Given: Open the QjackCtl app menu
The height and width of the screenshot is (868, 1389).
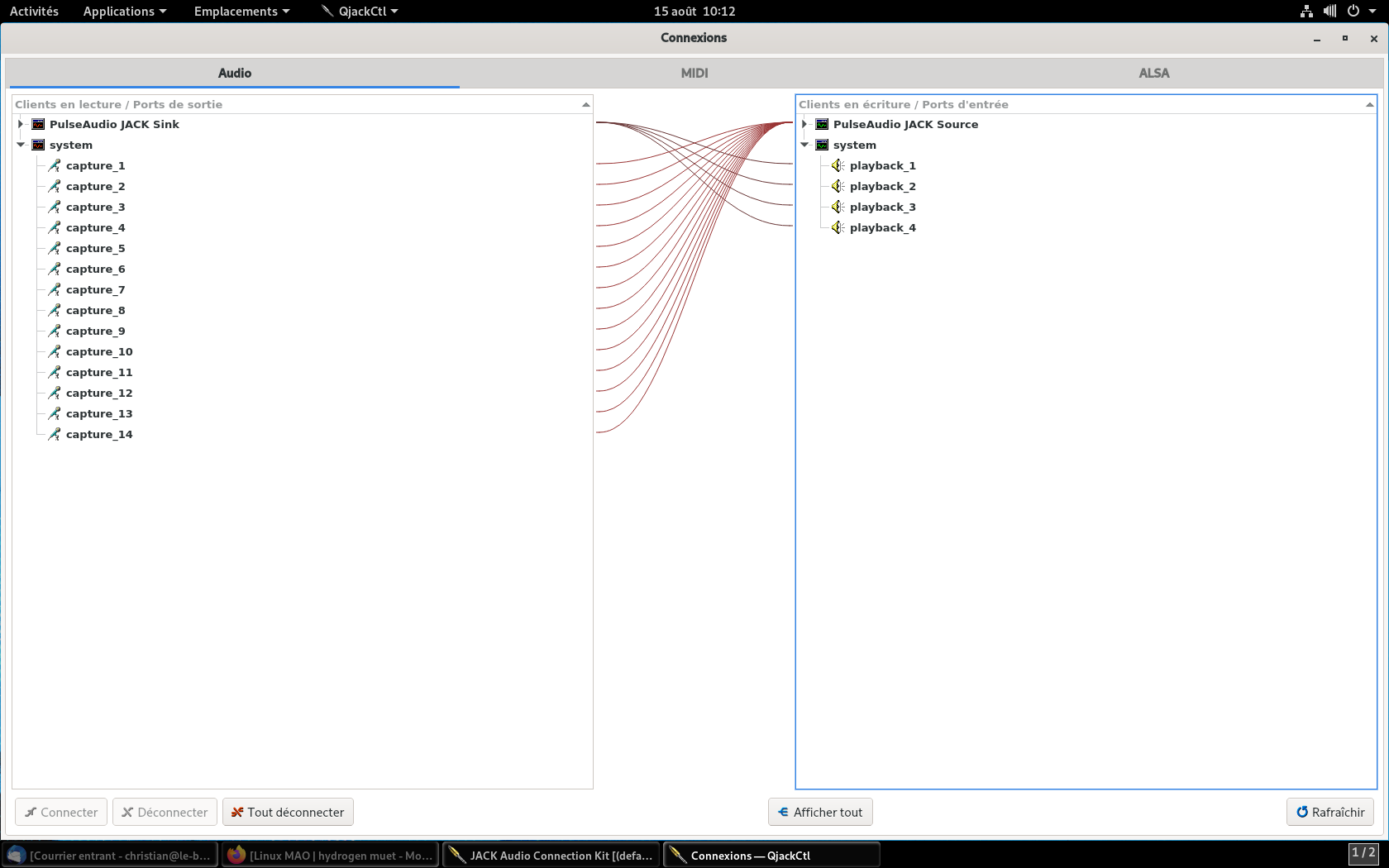Looking at the screenshot, I should tap(360, 11).
